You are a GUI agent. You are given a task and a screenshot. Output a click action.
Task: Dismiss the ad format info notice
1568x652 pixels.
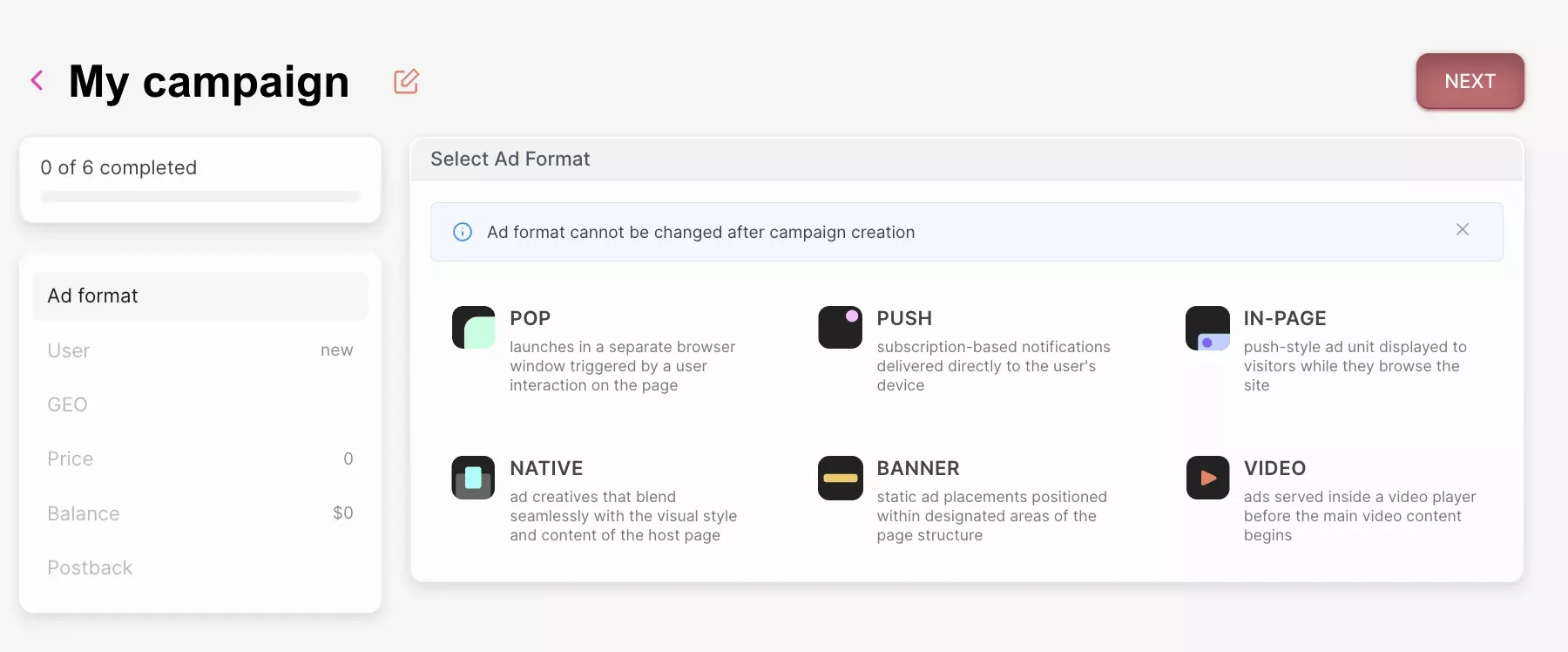(1463, 229)
